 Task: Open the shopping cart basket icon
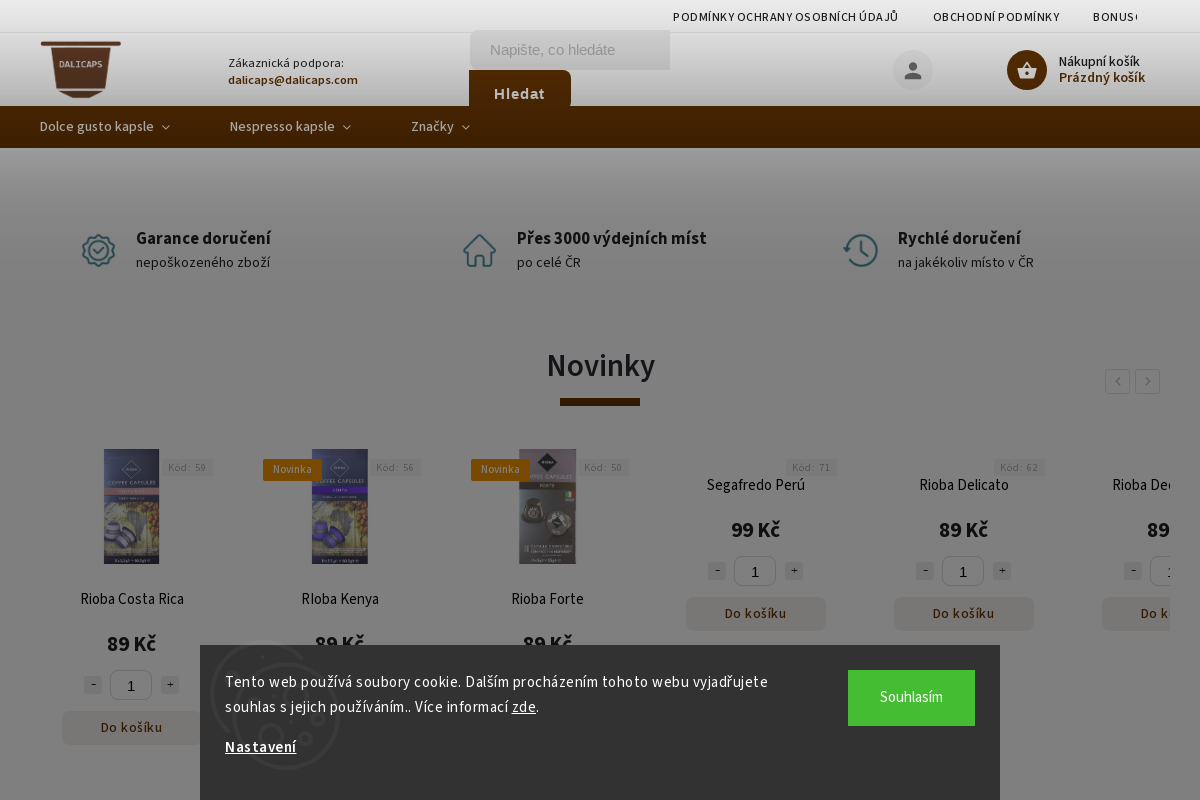[x=1026, y=69]
